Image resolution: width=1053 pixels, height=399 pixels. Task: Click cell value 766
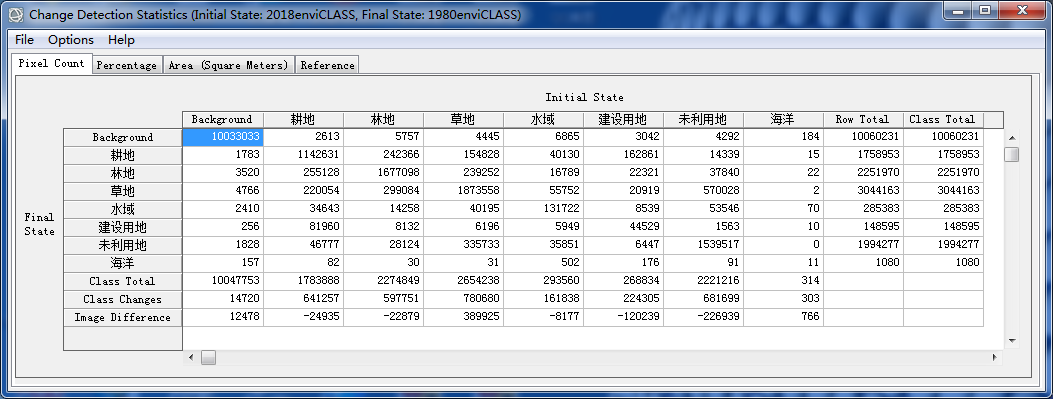[782, 317]
